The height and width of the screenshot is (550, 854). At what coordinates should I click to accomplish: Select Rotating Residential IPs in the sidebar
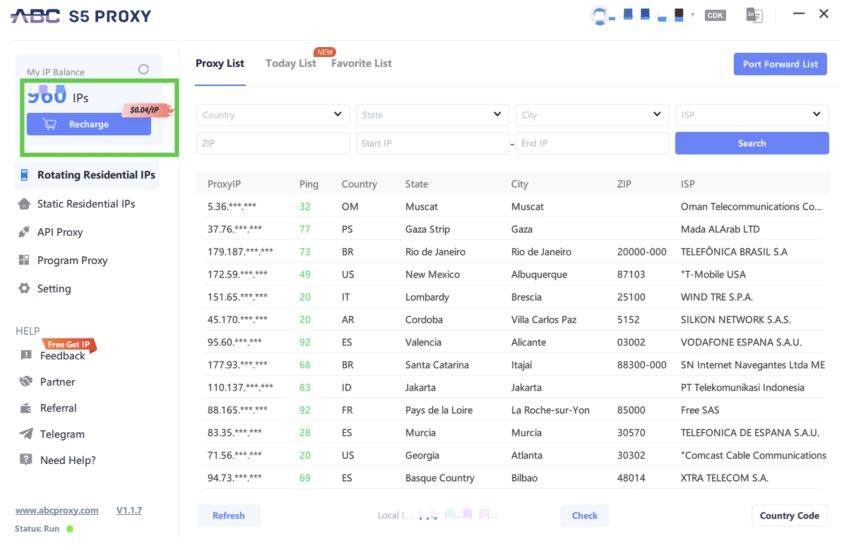click(87, 175)
